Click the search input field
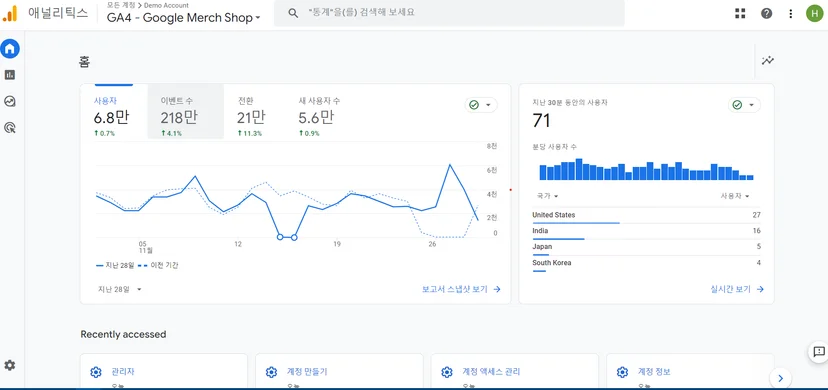This screenshot has width=828, height=390. pos(449,13)
